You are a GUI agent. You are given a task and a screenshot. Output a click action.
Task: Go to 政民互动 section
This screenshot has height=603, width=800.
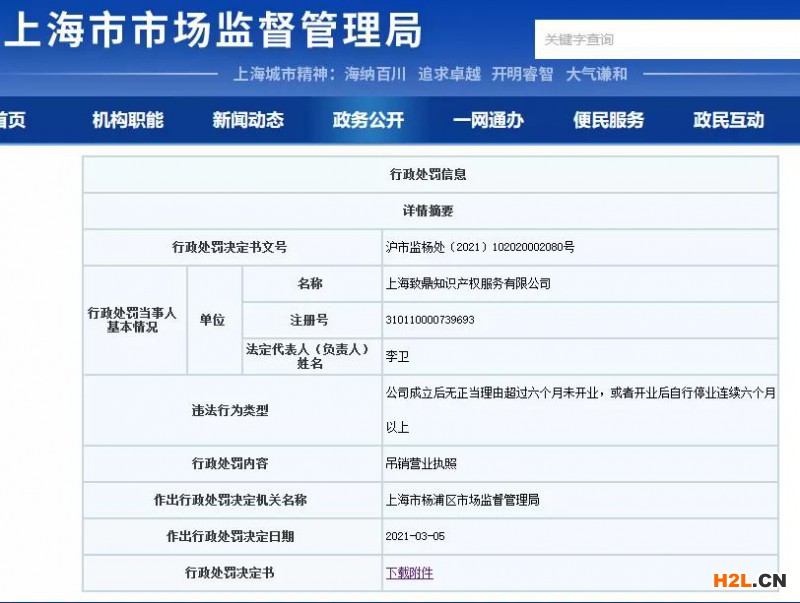coord(729,120)
